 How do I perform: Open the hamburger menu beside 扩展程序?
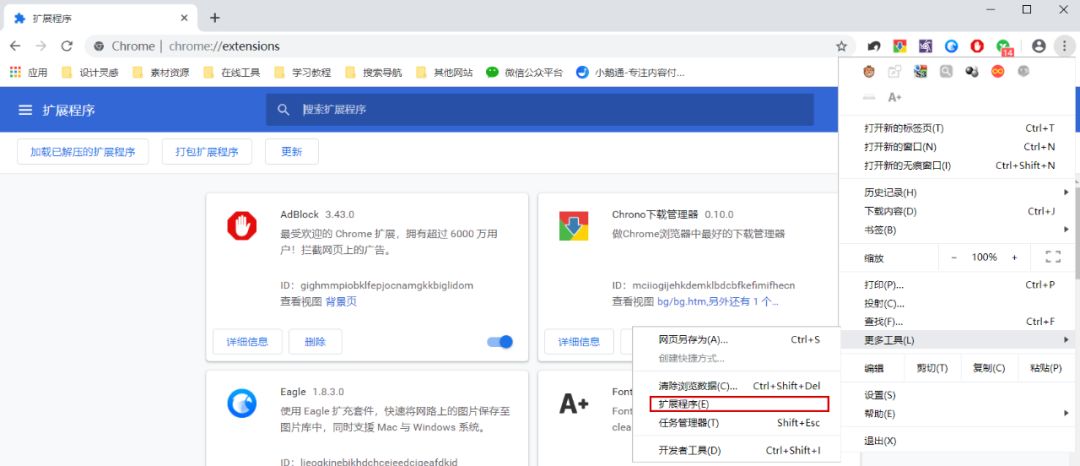(x=25, y=109)
